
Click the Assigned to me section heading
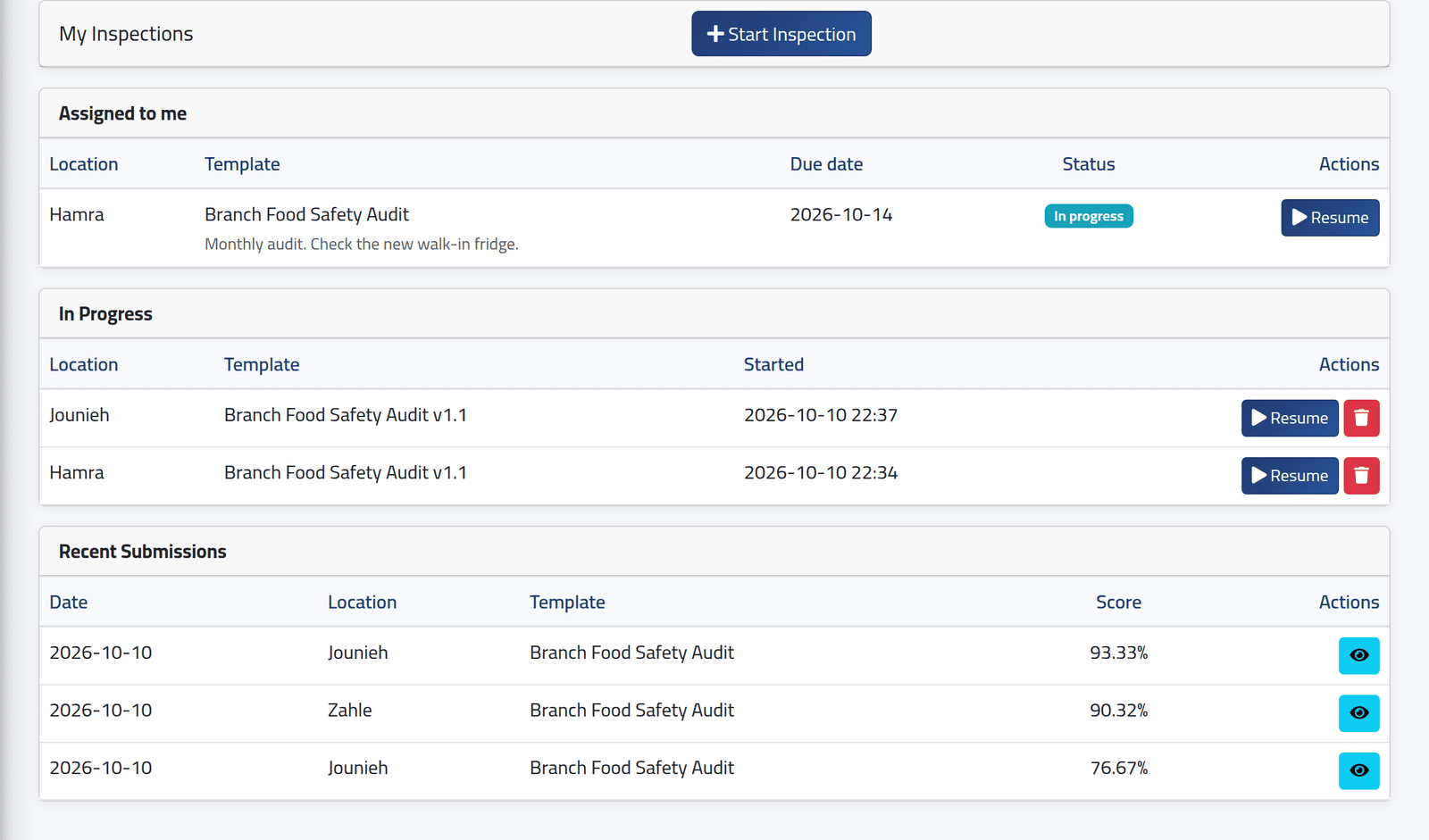point(122,113)
